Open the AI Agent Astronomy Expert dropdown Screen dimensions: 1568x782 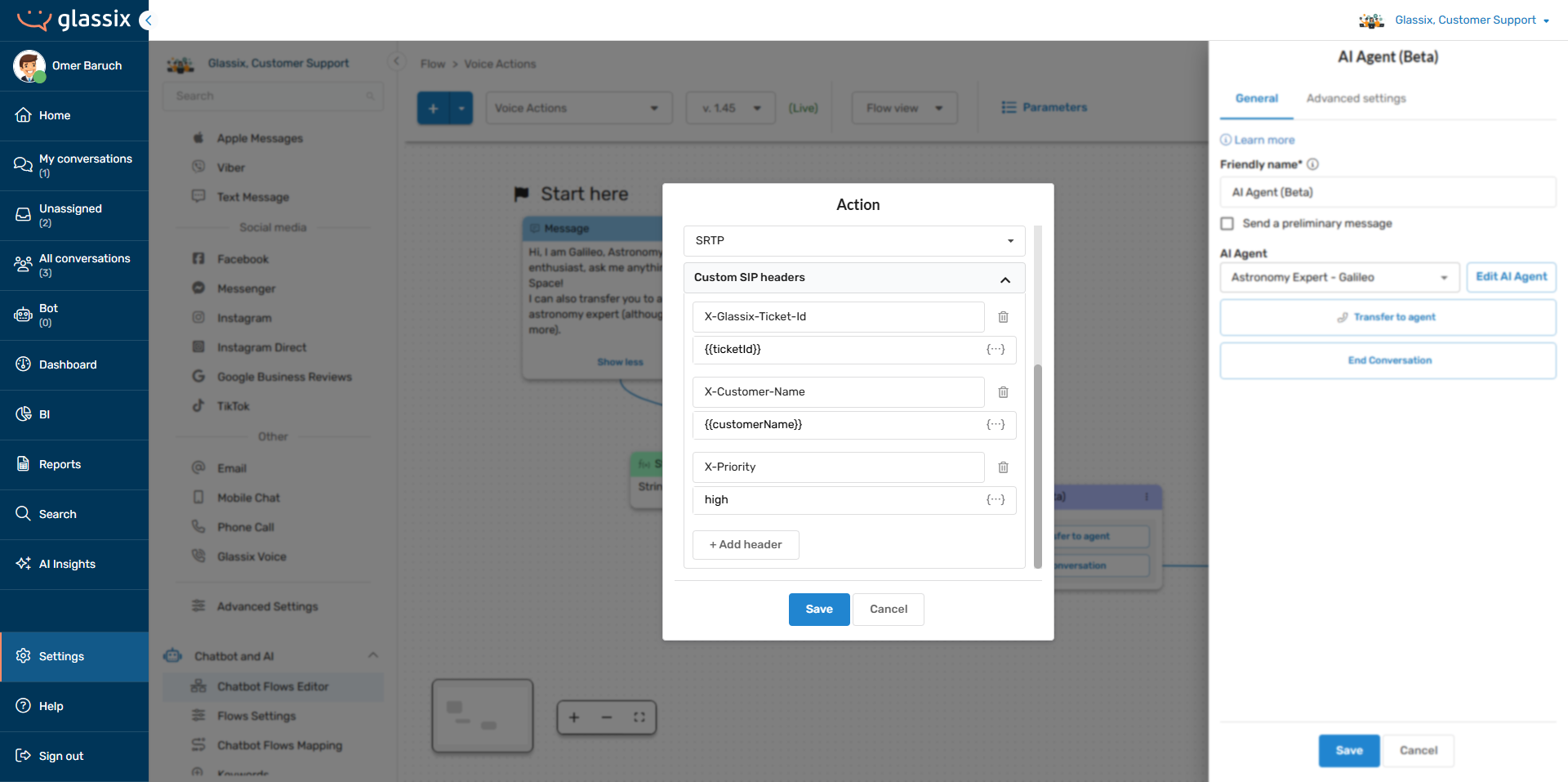tap(1339, 278)
